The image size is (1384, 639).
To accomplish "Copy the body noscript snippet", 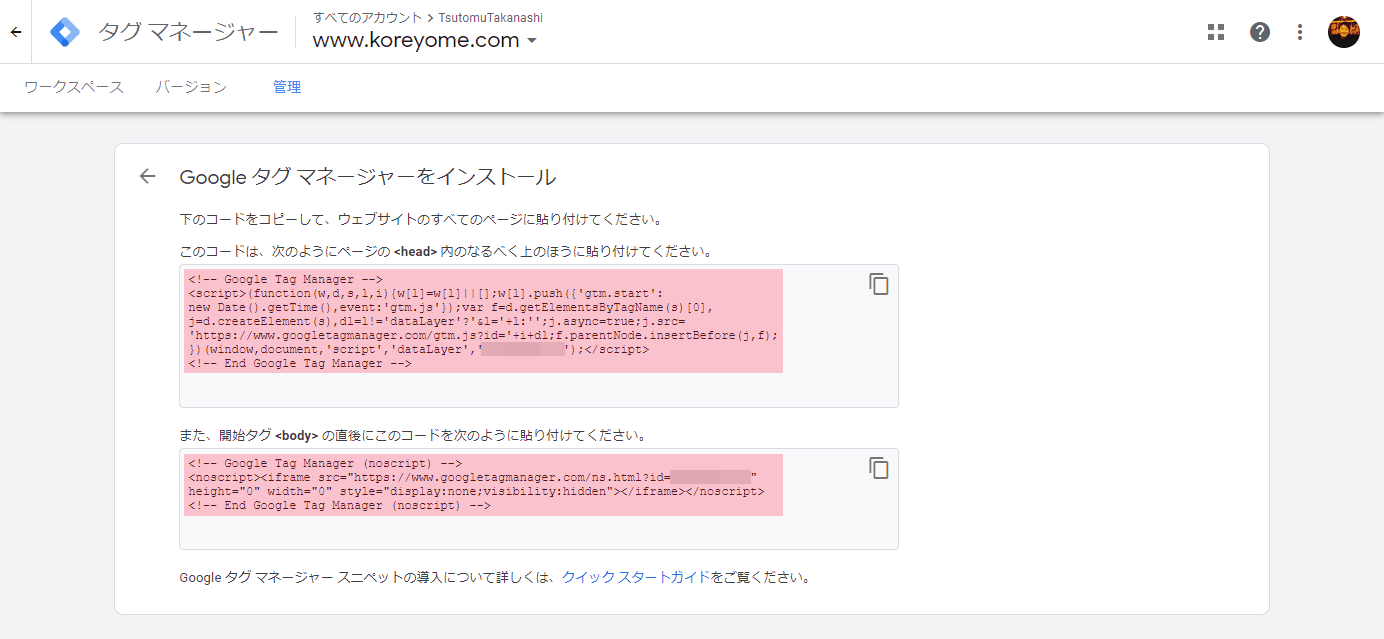I will [x=878, y=468].
